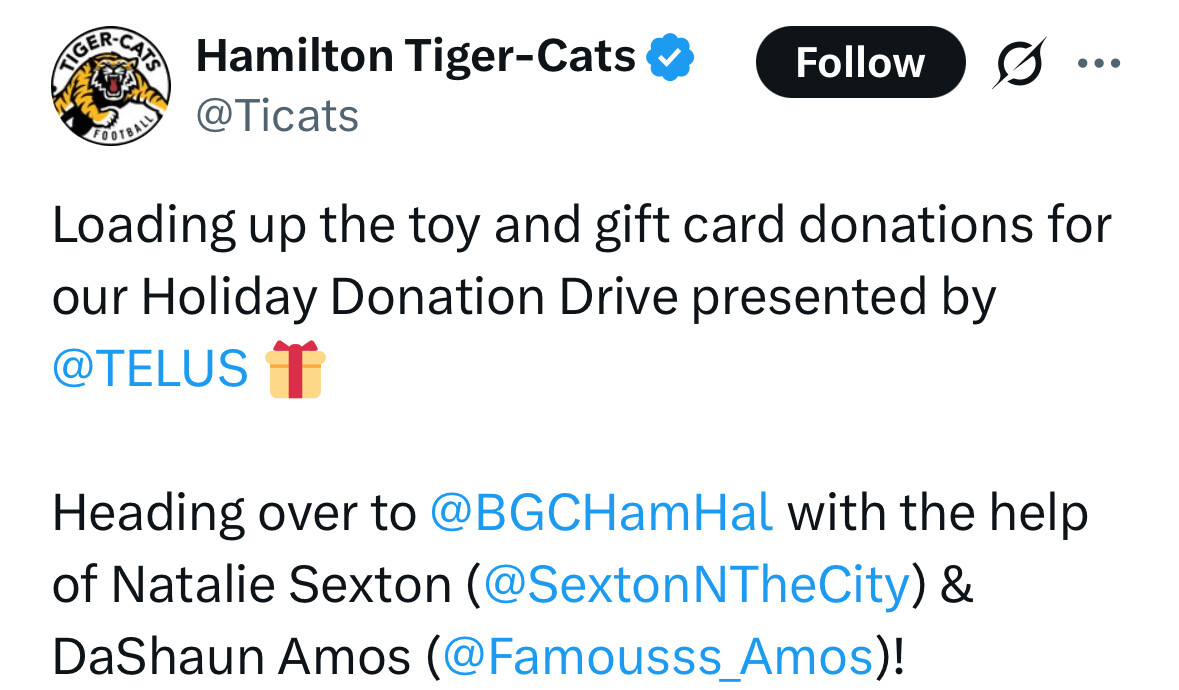1179x690 pixels.
Task: Open the Hamilton Tiger-Cats display name
Action: point(416,58)
